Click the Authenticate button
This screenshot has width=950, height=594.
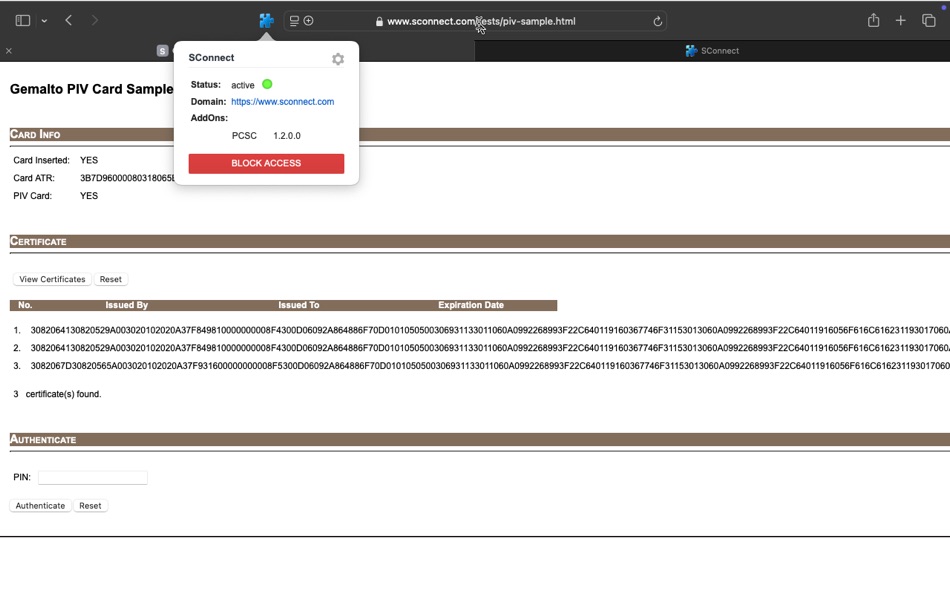point(40,506)
